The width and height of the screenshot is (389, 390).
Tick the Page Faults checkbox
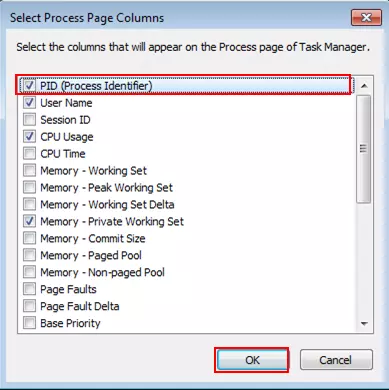[x=29, y=289]
